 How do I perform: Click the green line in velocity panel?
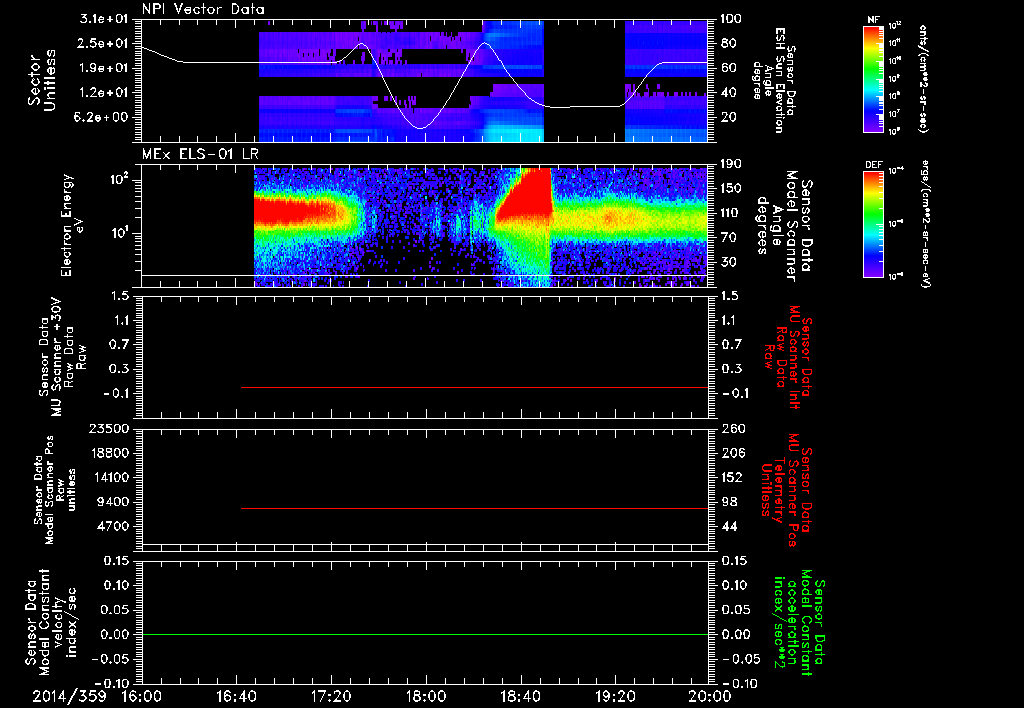[x=426, y=634]
